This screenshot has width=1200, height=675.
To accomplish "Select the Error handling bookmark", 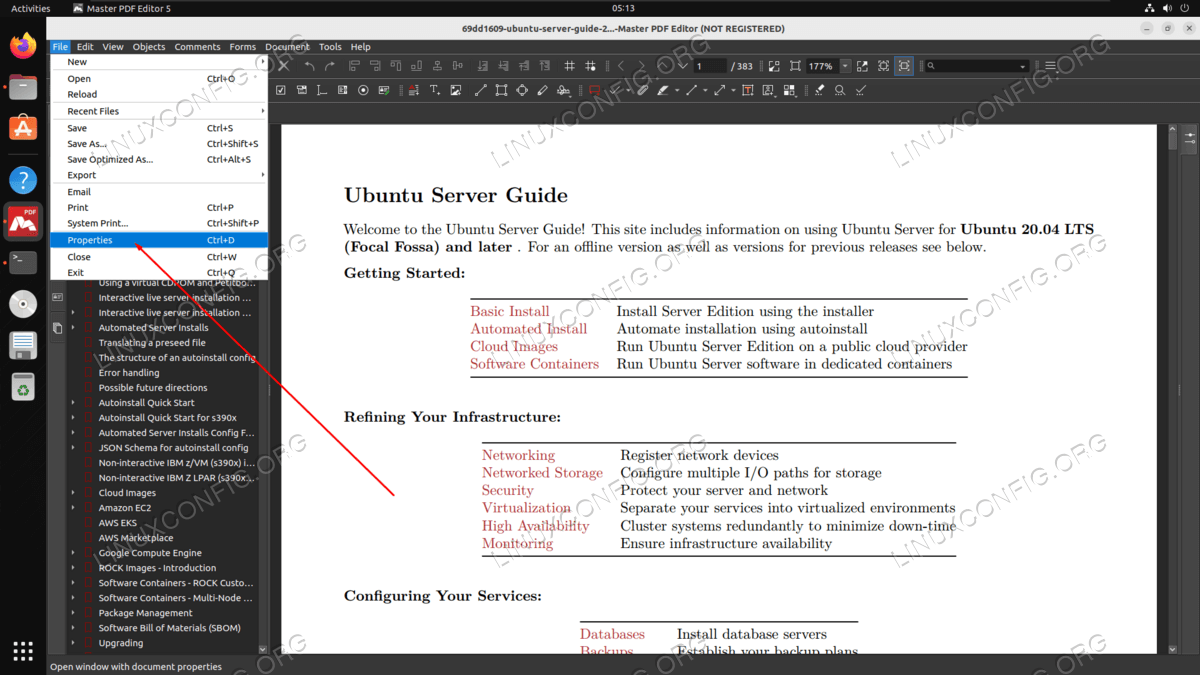I will pyautogui.click(x=129, y=373).
